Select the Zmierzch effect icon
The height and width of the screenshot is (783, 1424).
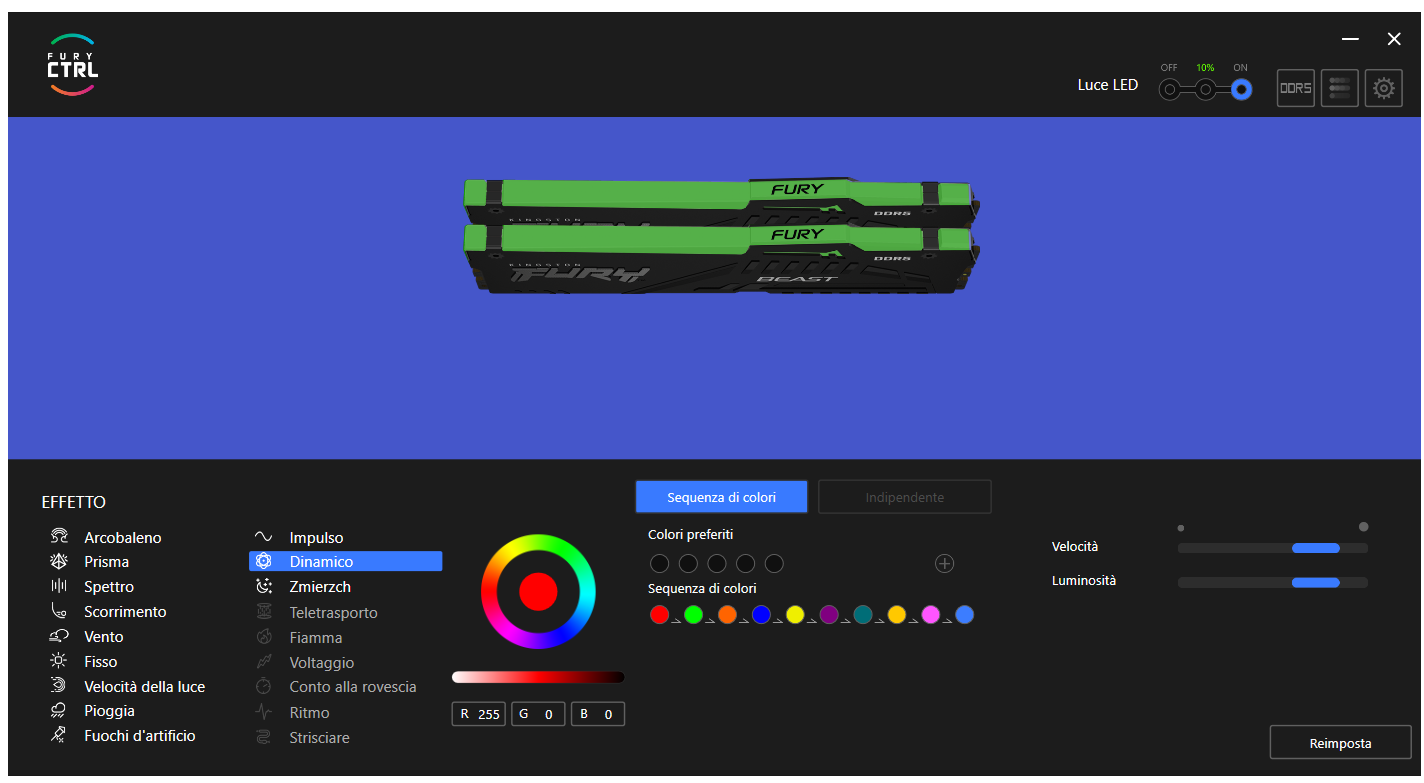point(264,587)
